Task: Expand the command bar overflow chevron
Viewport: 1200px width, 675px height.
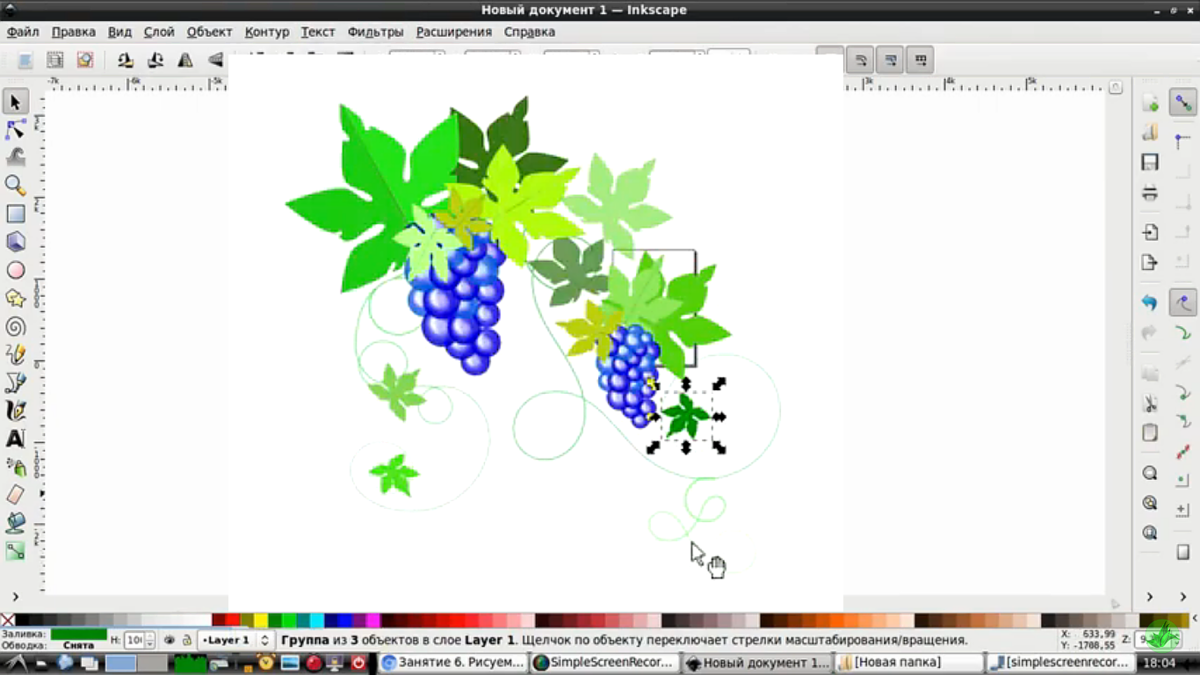Action: click(1150, 597)
